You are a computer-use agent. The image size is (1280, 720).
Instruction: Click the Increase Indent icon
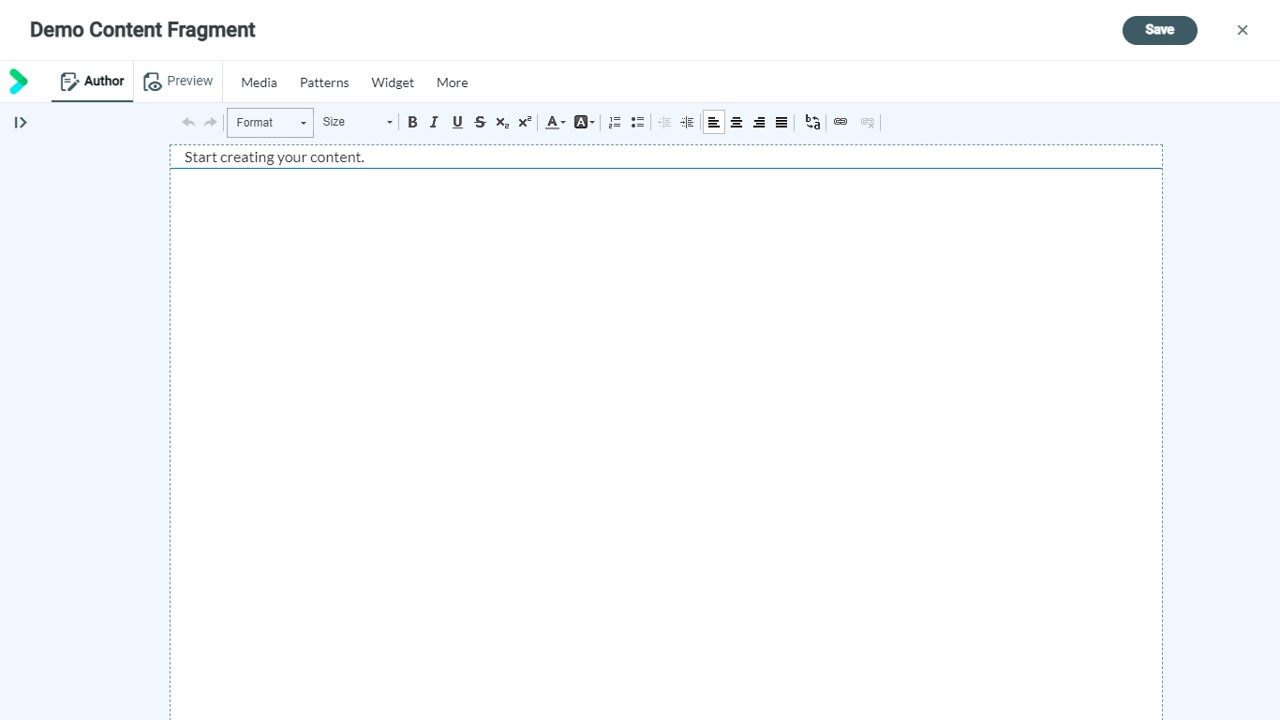coord(687,122)
